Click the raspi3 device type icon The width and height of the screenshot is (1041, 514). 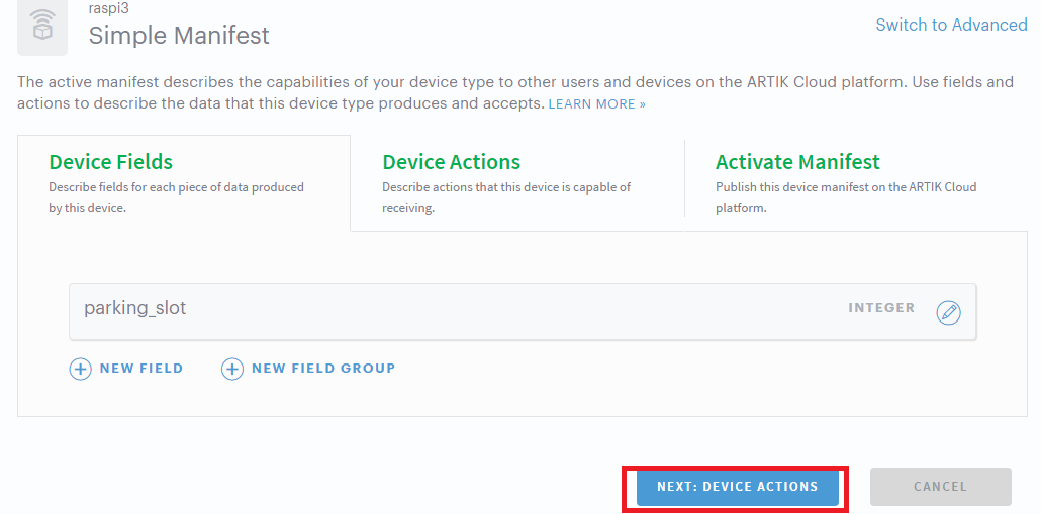click(43, 27)
